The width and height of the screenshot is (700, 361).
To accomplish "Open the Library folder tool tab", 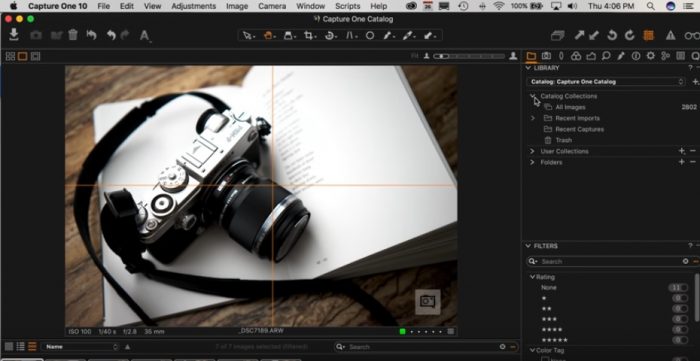I will click(x=531, y=56).
